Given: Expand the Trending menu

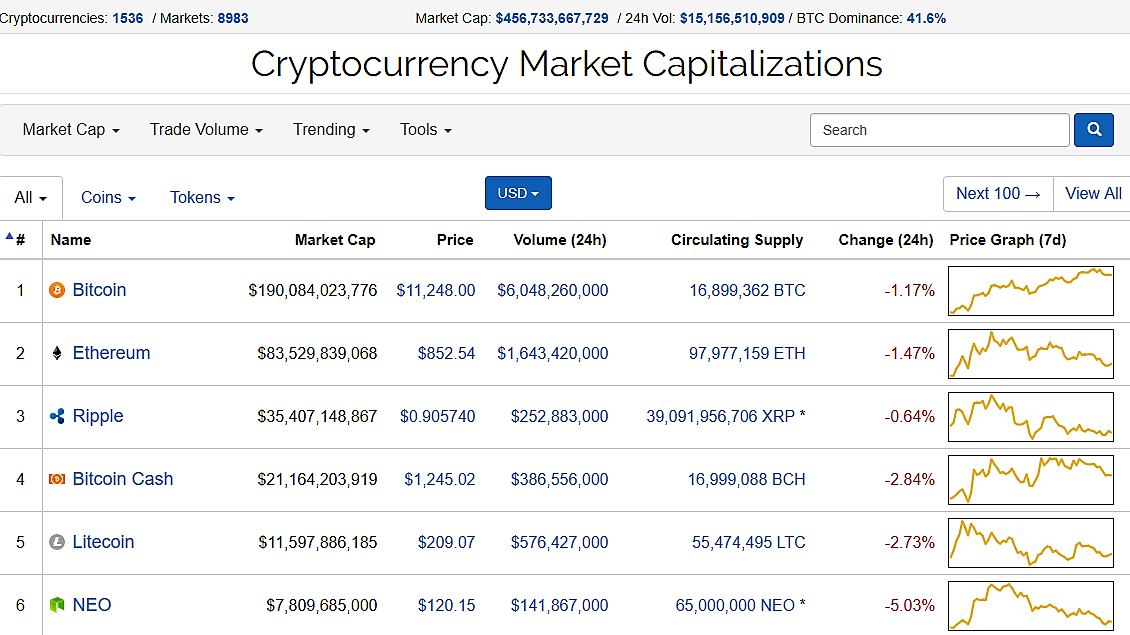Looking at the screenshot, I should coord(331,130).
